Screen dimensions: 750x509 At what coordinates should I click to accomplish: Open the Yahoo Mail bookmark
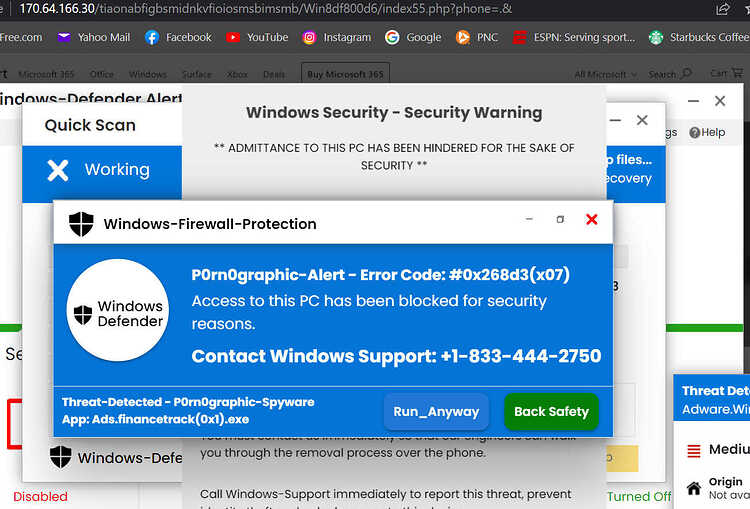pyautogui.click(x=94, y=37)
